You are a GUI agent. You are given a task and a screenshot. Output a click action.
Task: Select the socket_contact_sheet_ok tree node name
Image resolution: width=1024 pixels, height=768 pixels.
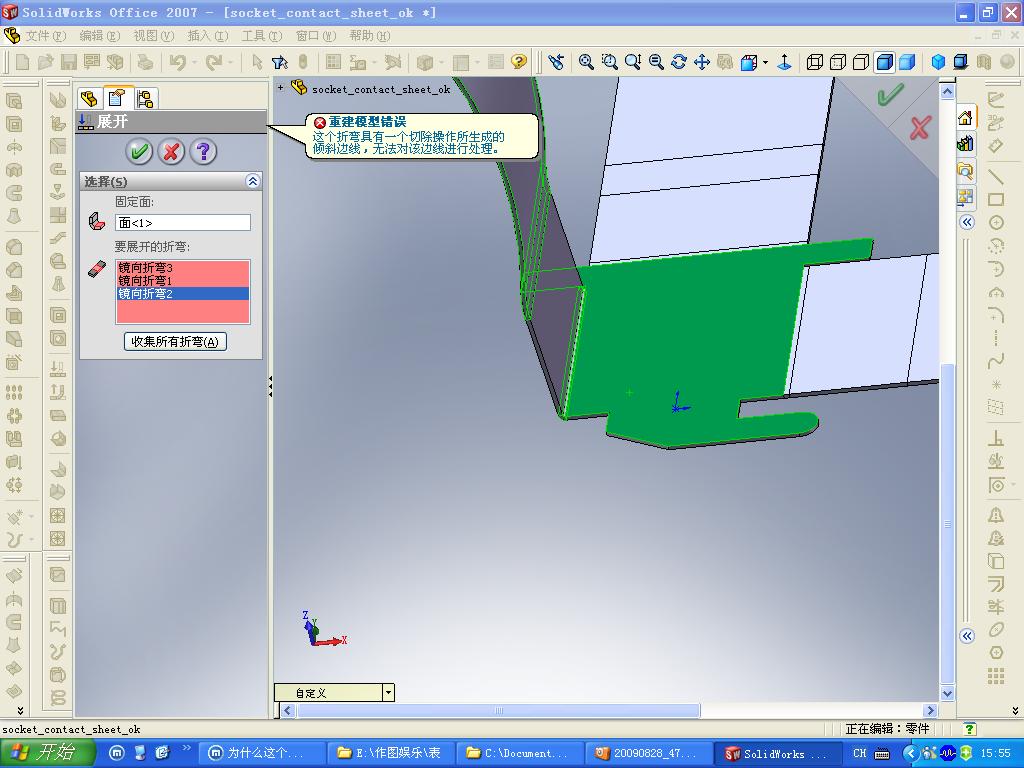coord(381,89)
